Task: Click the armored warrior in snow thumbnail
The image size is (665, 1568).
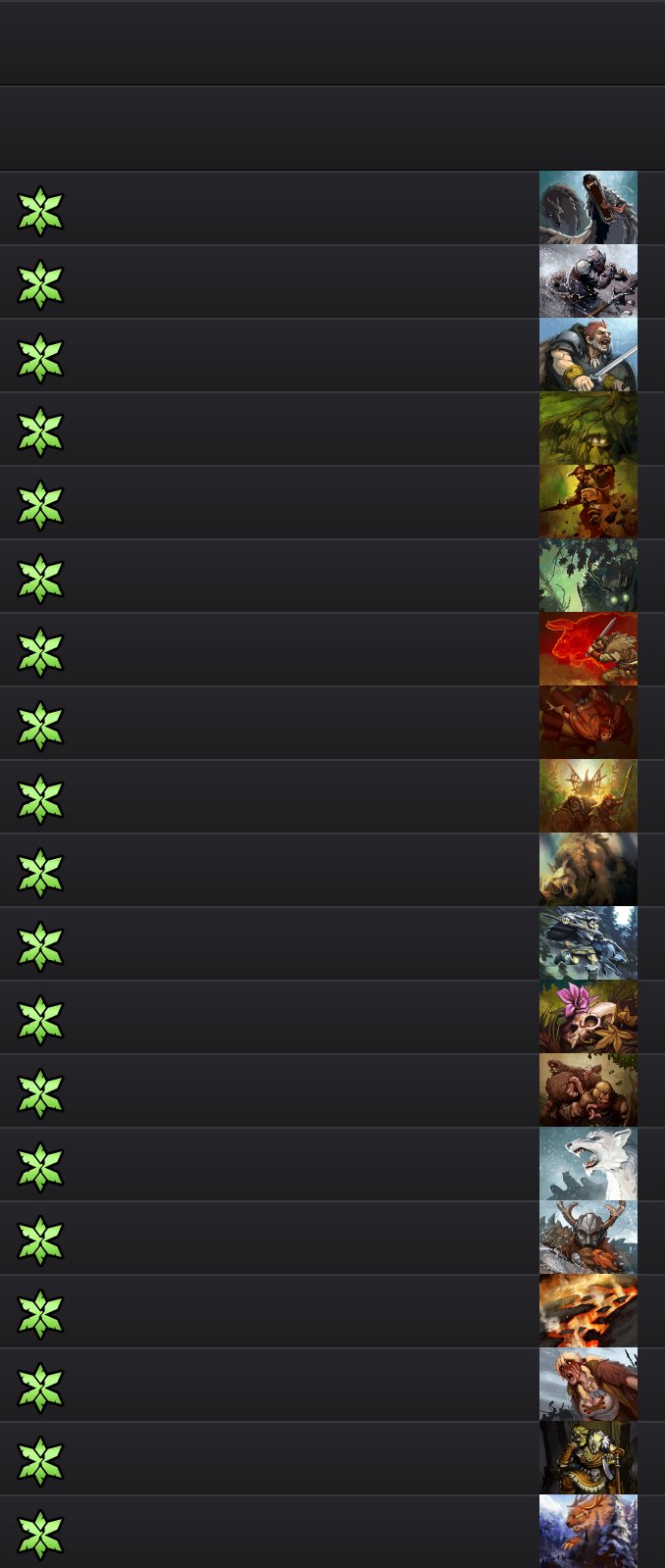Action: click(x=588, y=281)
